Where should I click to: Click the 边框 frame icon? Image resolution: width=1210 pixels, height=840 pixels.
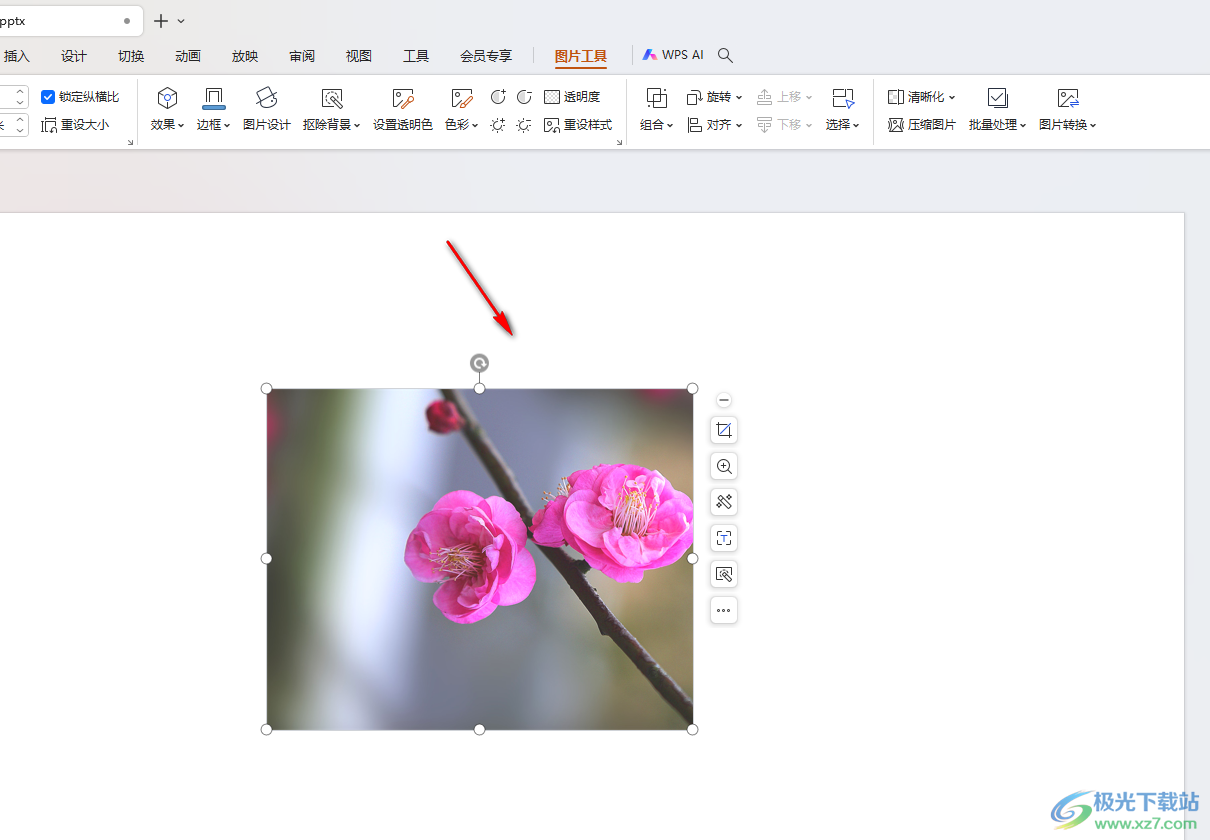coord(214,98)
